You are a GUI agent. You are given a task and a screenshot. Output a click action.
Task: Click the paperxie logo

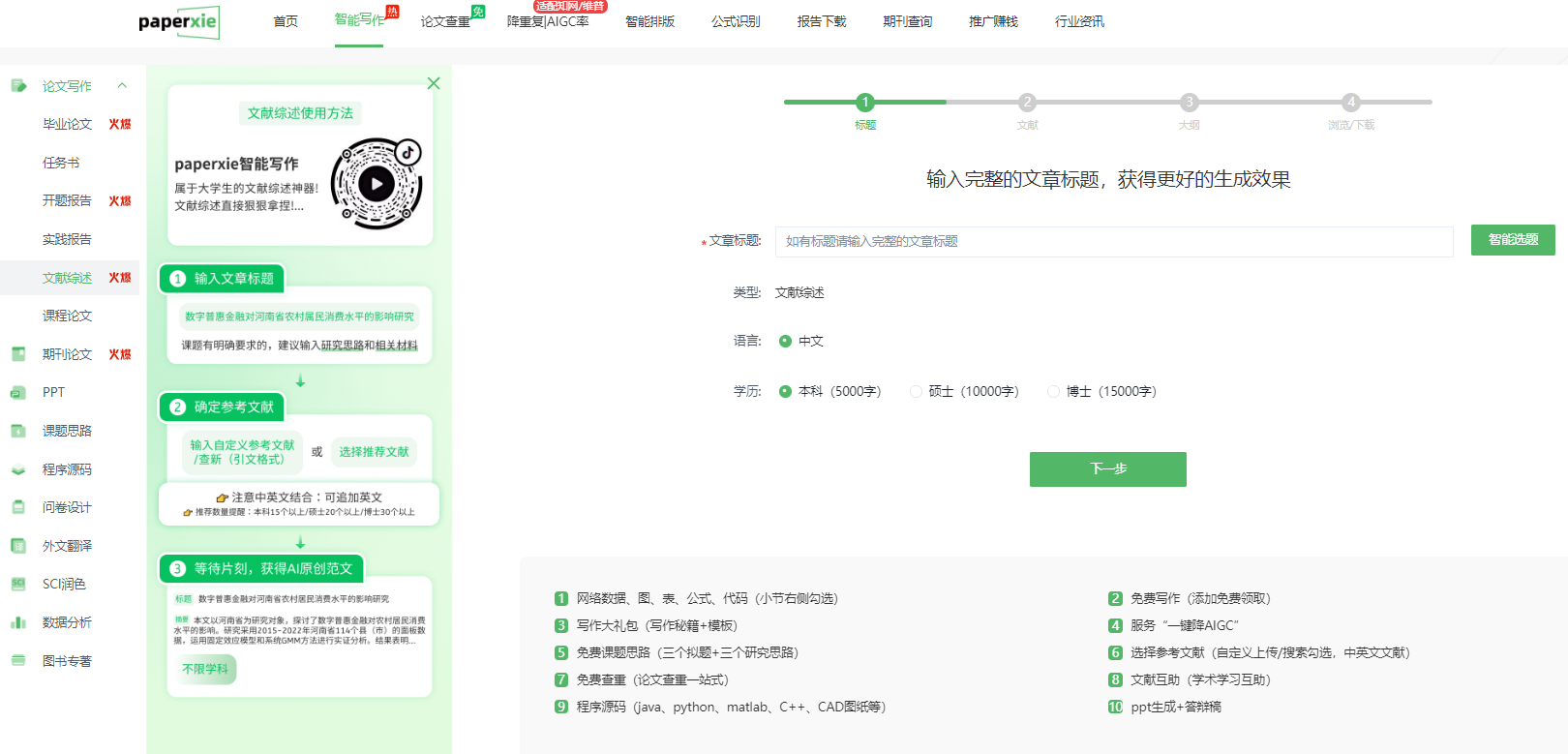(x=179, y=21)
